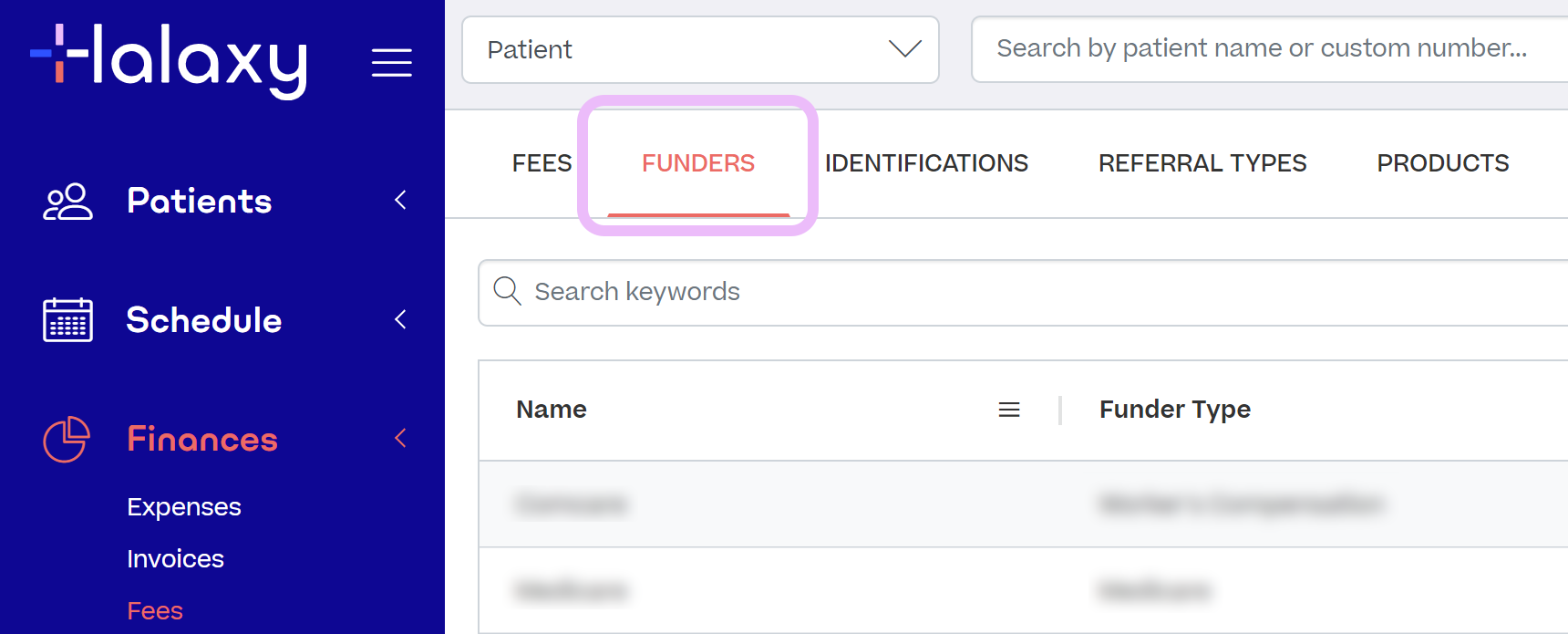Switch to the Referral Types tab

[x=1202, y=163]
